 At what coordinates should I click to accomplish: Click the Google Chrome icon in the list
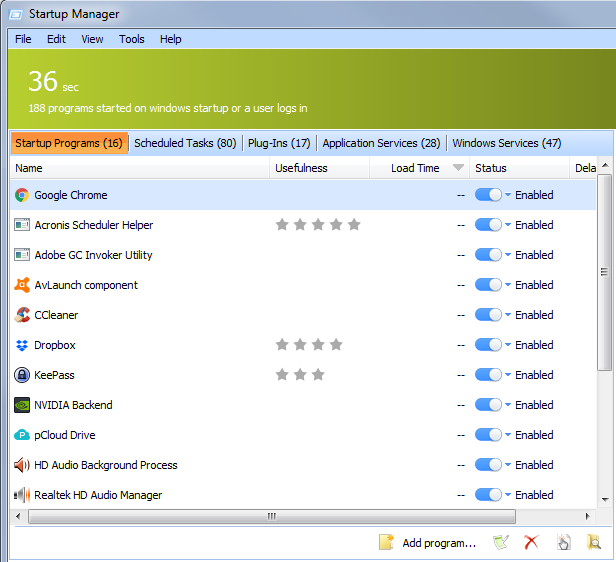22,195
